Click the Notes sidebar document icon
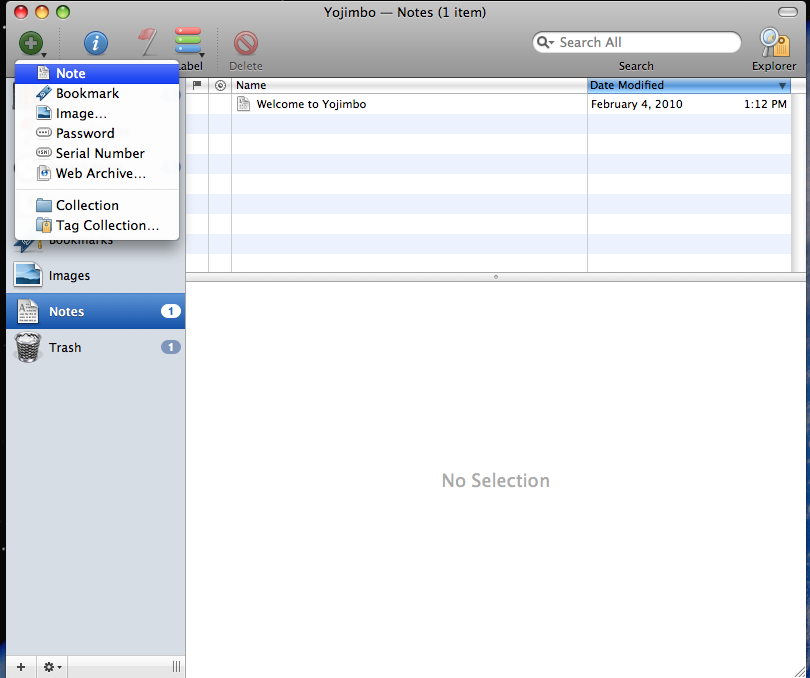The width and height of the screenshot is (810, 678). pos(28,311)
